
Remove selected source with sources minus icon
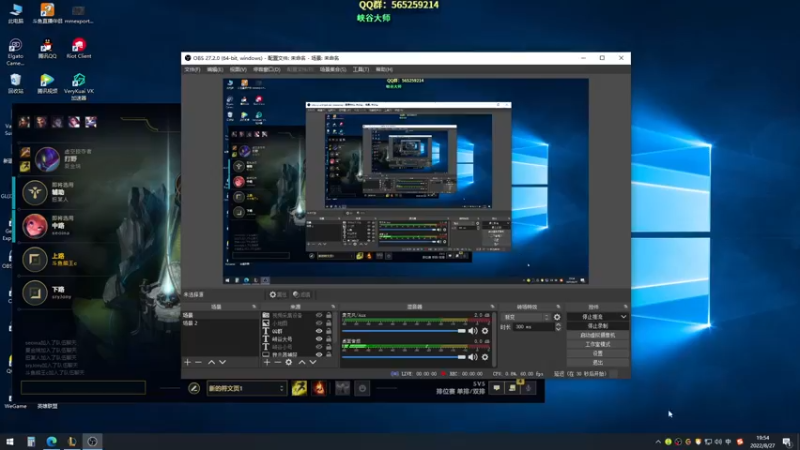pos(278,362)
